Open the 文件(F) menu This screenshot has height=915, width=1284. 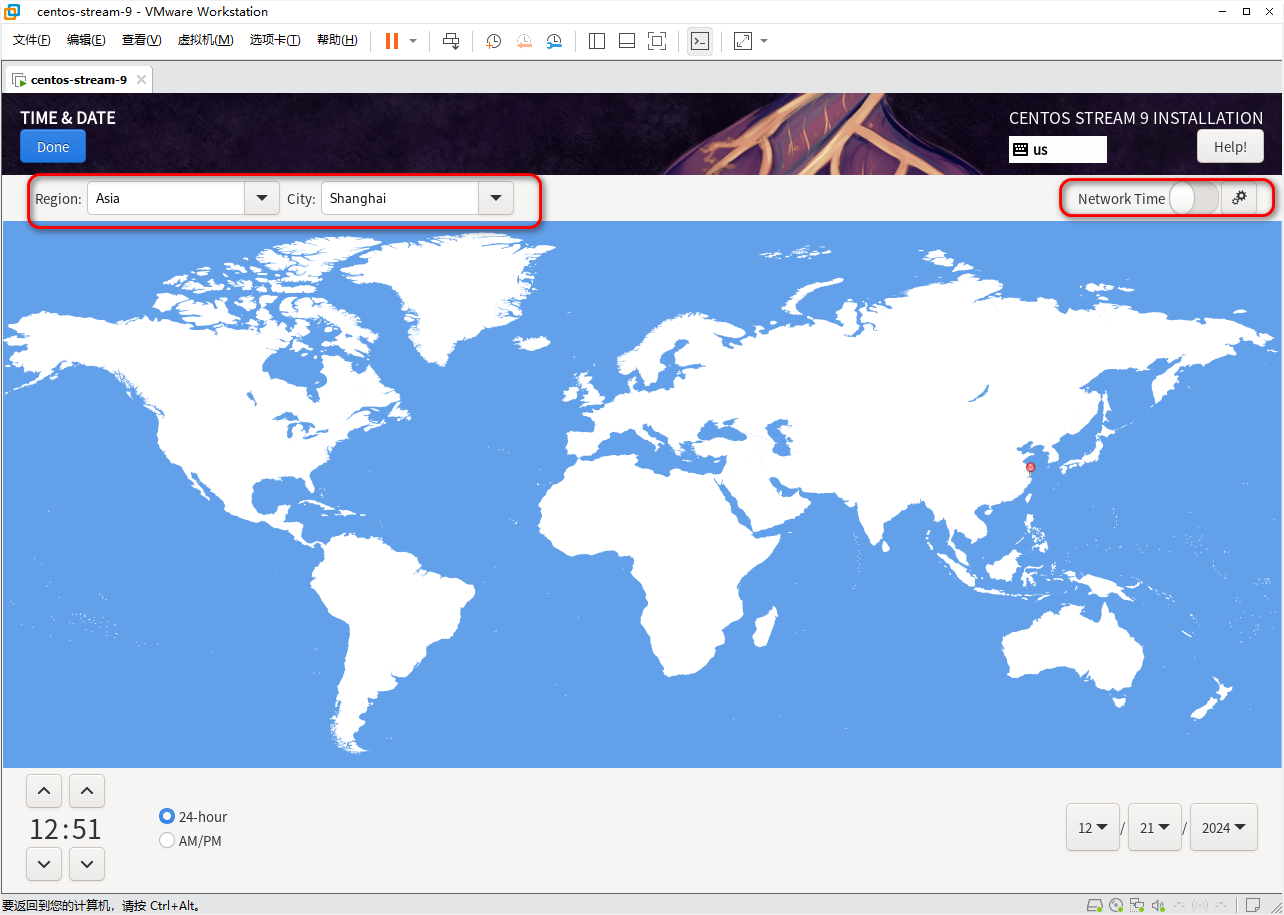pyautogui.click(x=32, y=40)
